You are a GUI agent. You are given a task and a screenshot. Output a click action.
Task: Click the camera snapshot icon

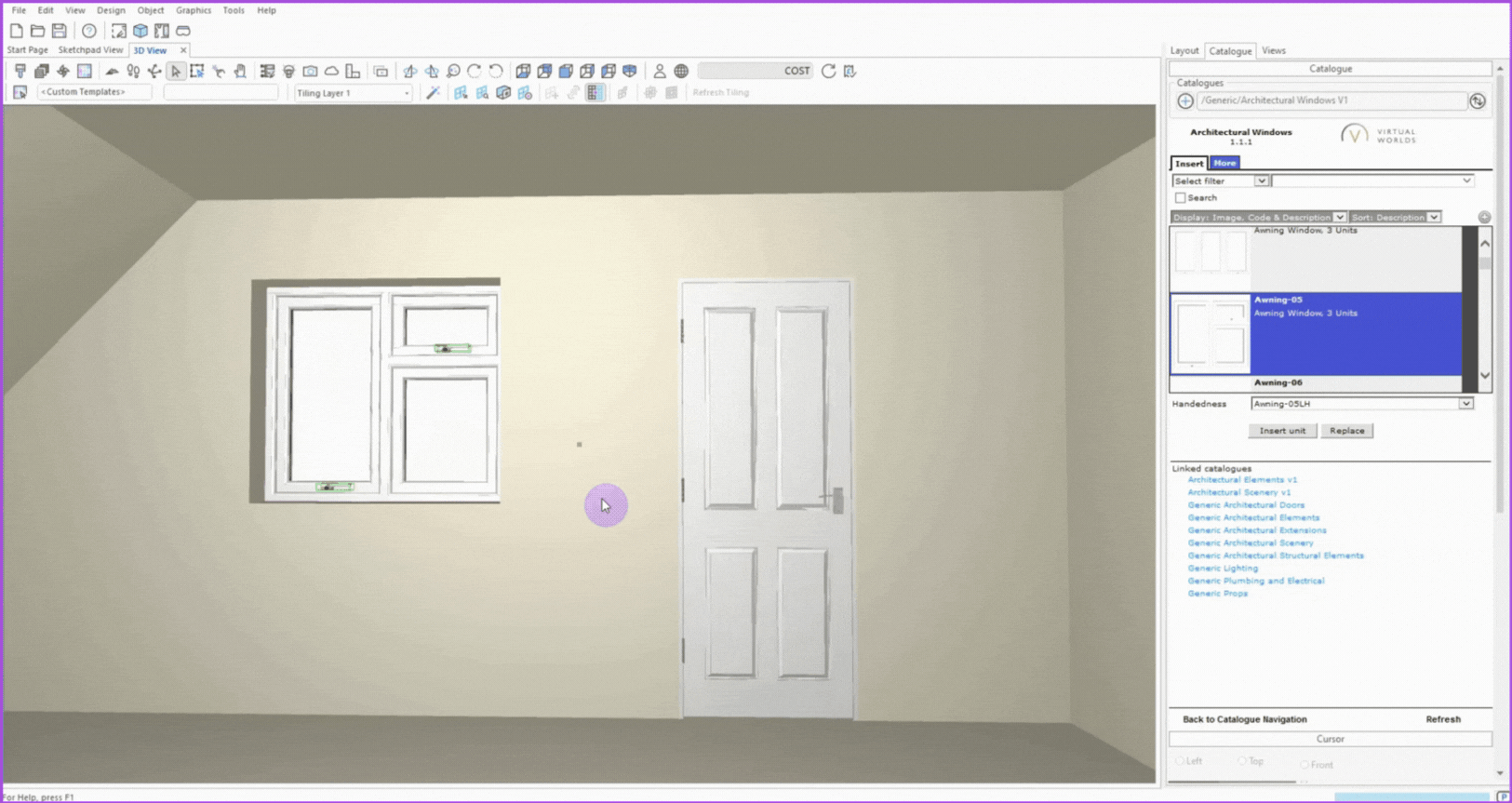coord(310,71)
